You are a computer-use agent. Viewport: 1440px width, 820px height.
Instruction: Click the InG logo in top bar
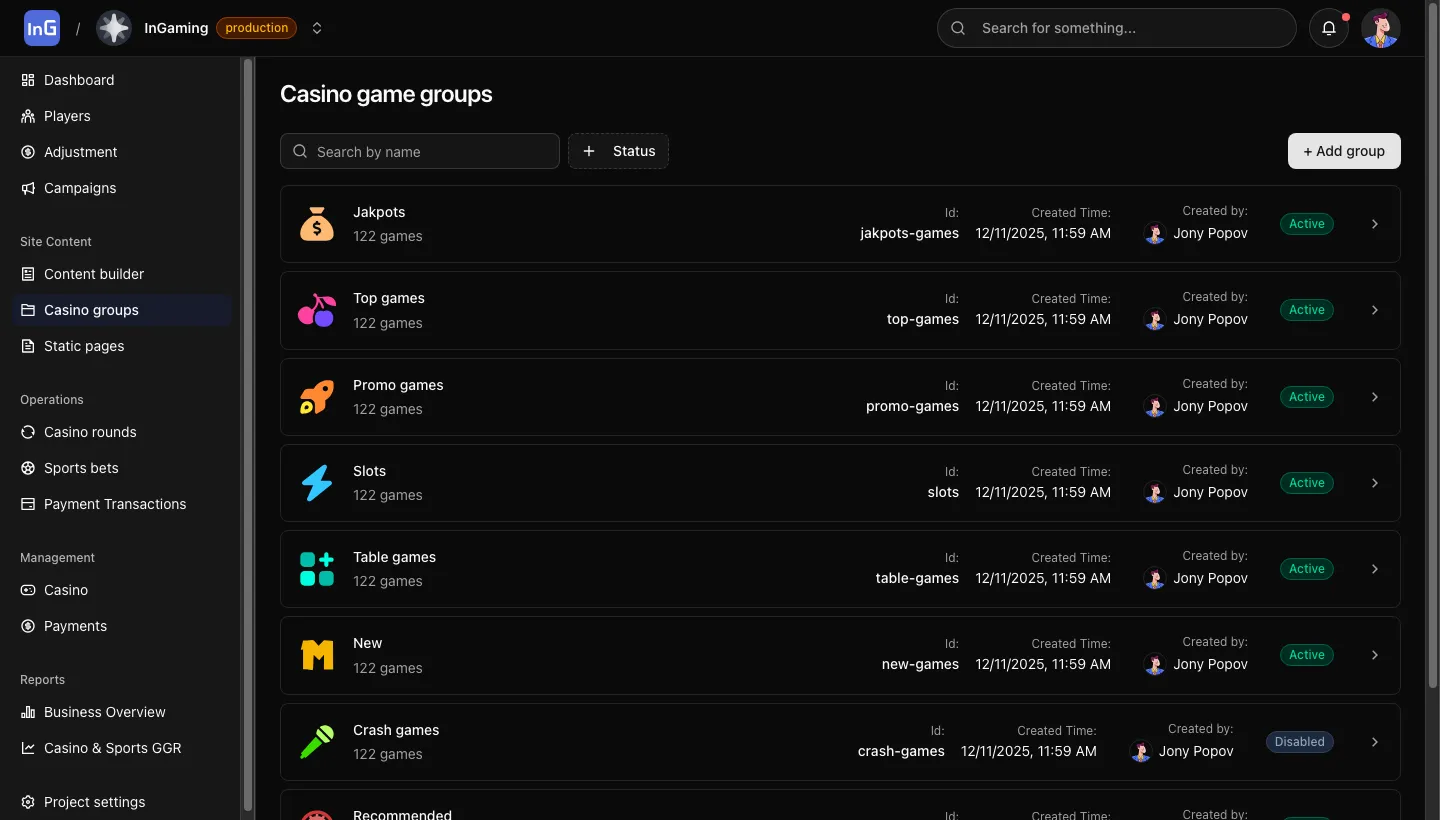click(41, 27)
